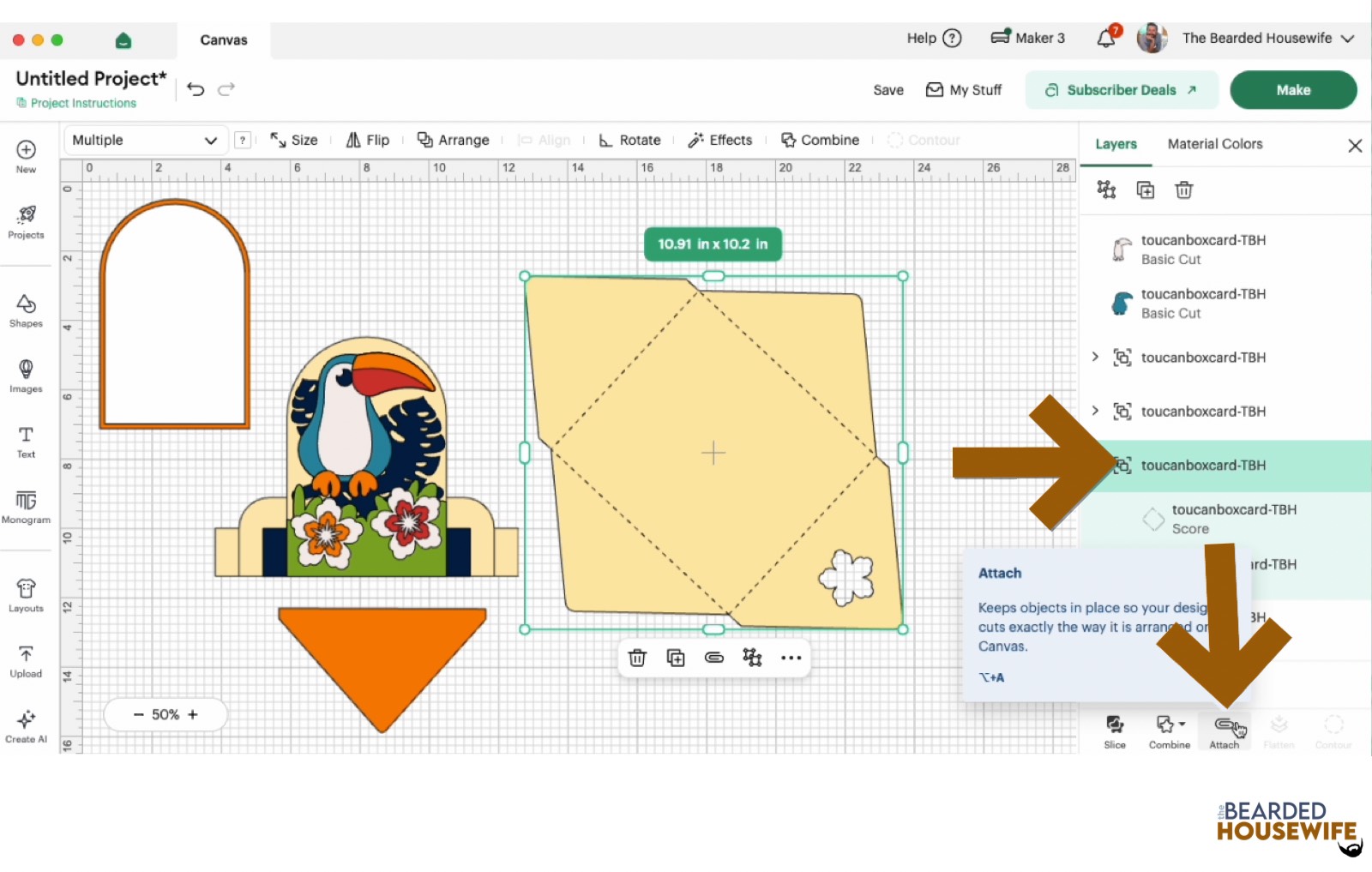Expand the fourth toucanboxcard-TBH group layer
Image resolution: width=1372 pixels, height=872 pixels.
coord(1095,411)
